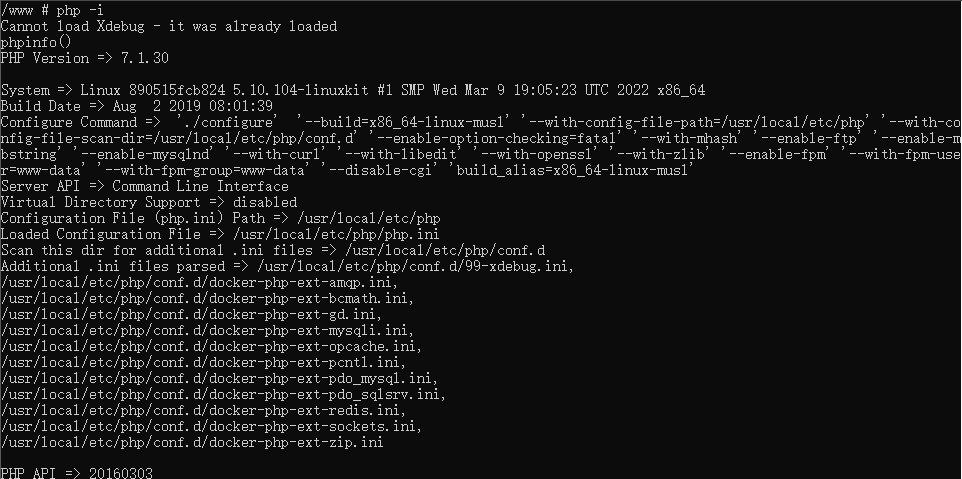Click the phpinfo() heading line

[x=36, y=42]
